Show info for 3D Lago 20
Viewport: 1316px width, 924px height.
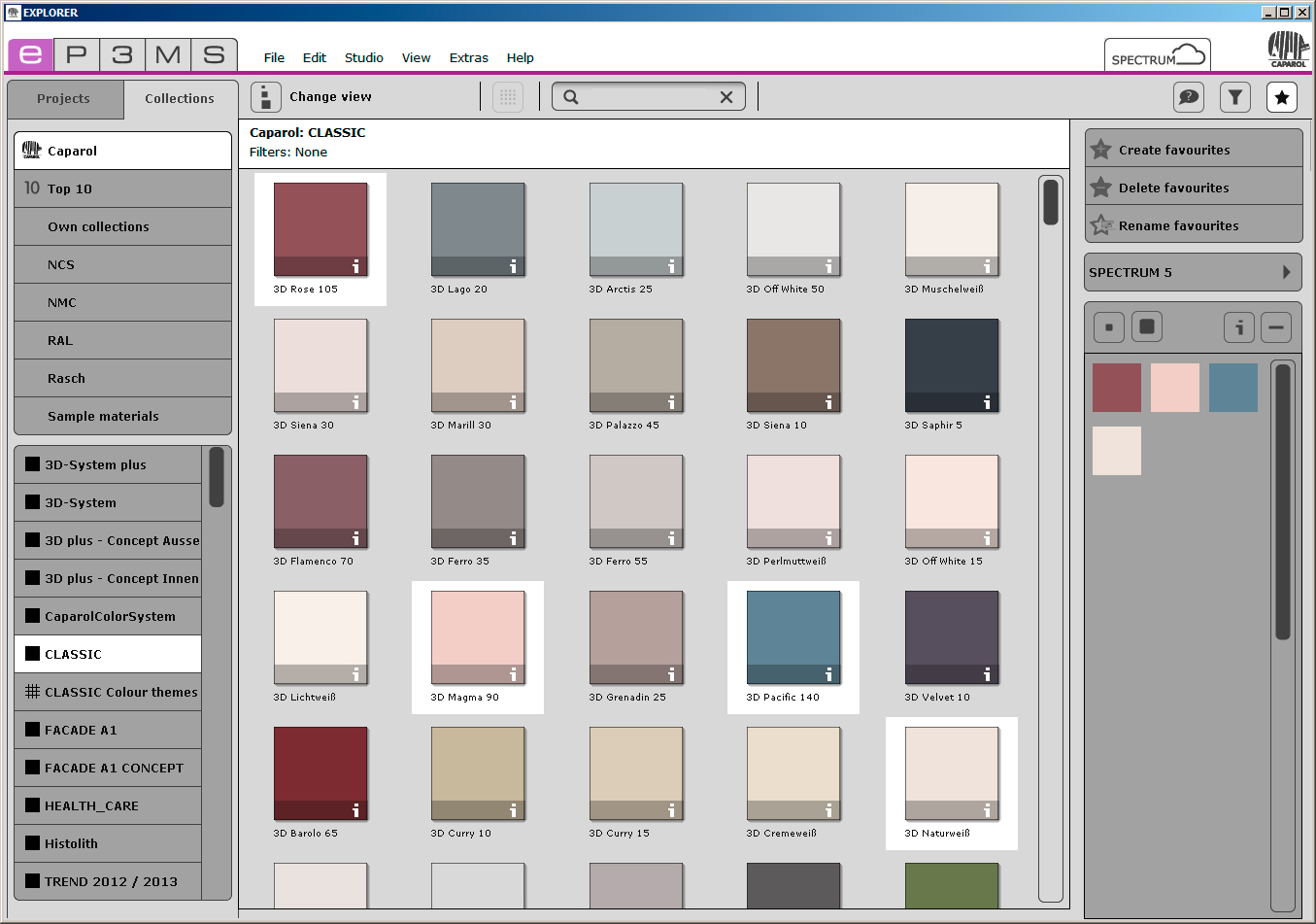(x=513, y=266)
